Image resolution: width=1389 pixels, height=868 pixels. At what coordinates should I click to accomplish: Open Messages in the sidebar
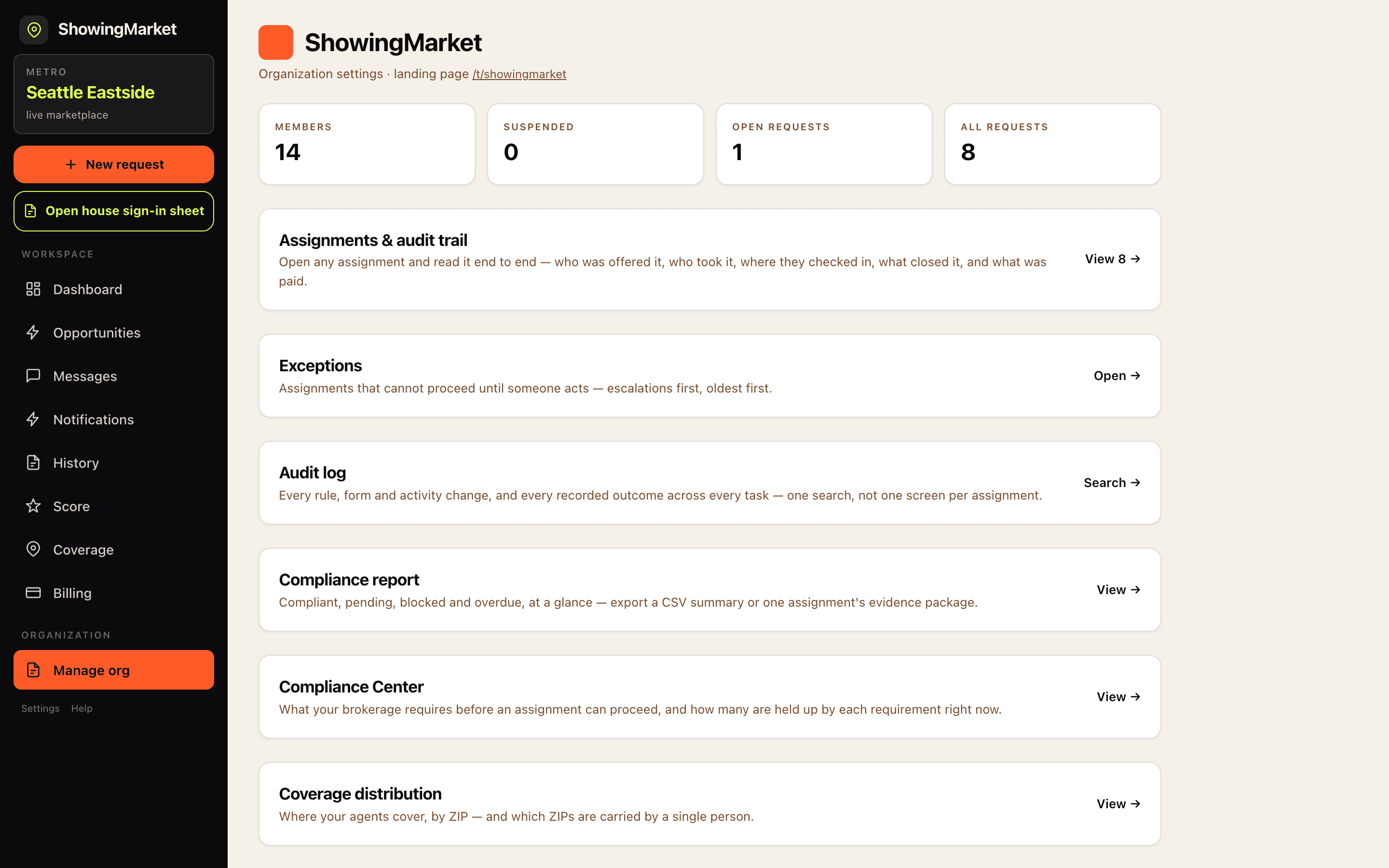click(114, 376)
